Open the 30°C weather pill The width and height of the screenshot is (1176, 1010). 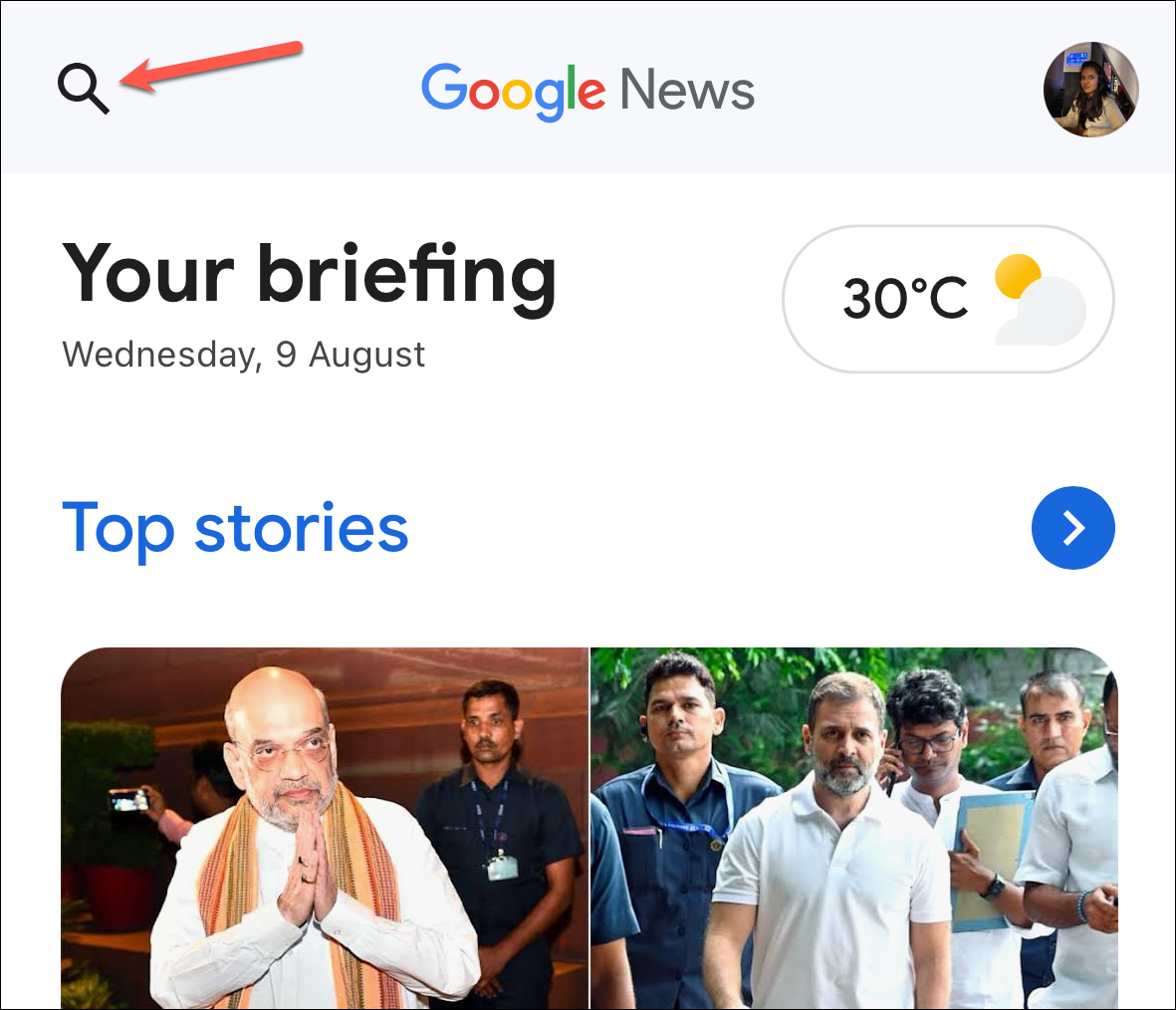(x=948, y=299)
